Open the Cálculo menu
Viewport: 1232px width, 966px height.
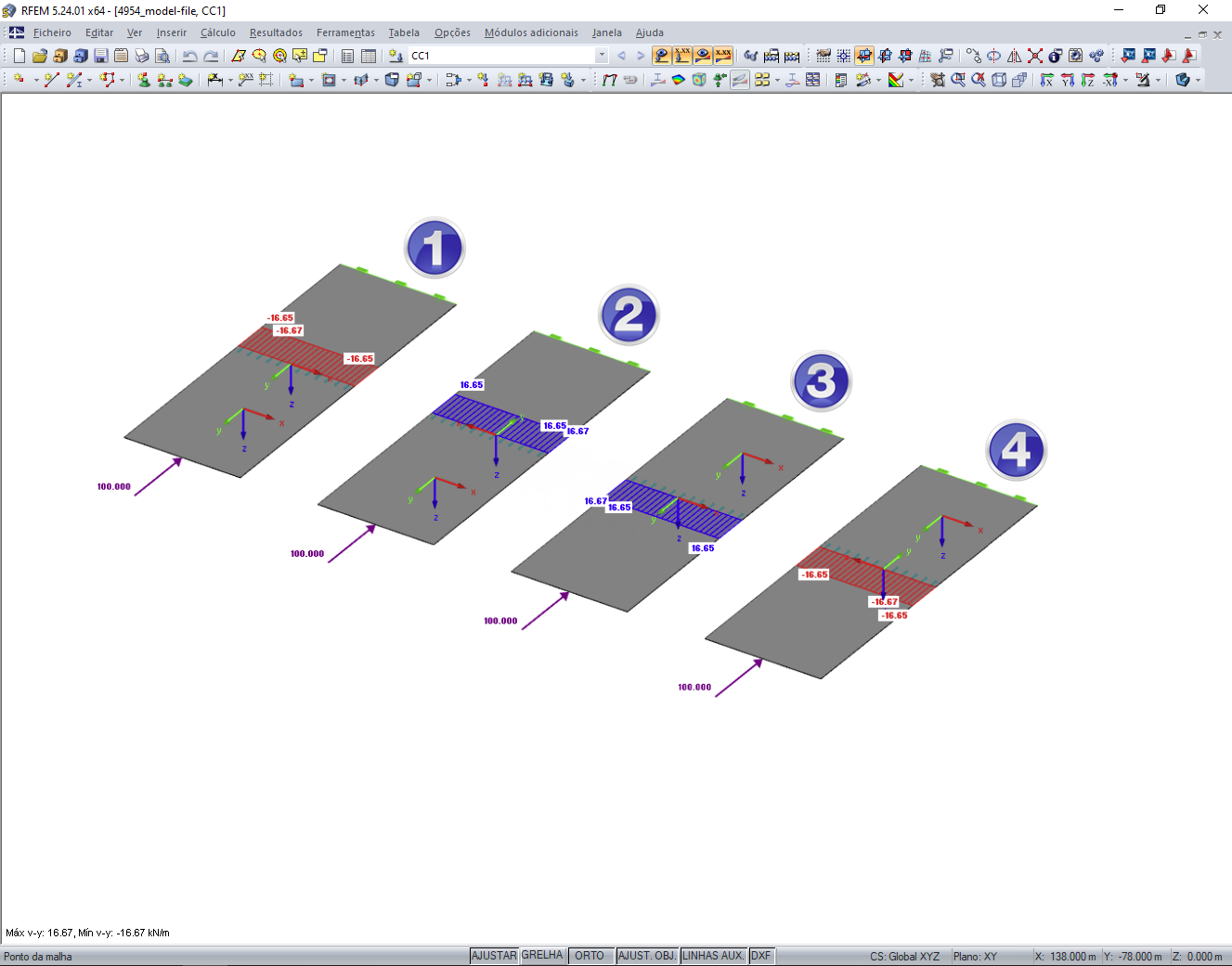218,32
